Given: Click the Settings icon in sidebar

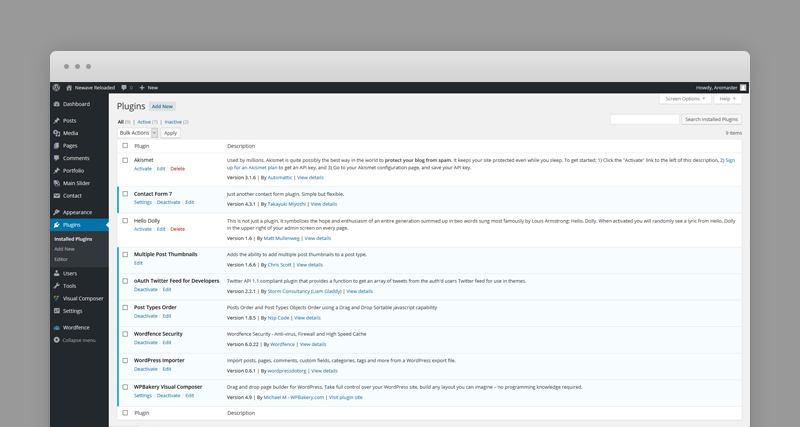Looking at the screenshot, I should pyautogui.click(x=57, y=311).
